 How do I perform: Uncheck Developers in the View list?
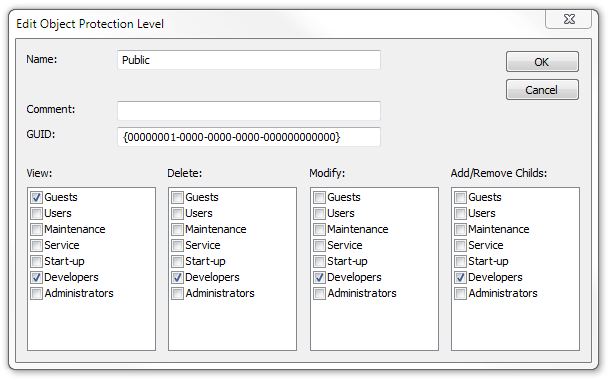[x=37, y=277]
